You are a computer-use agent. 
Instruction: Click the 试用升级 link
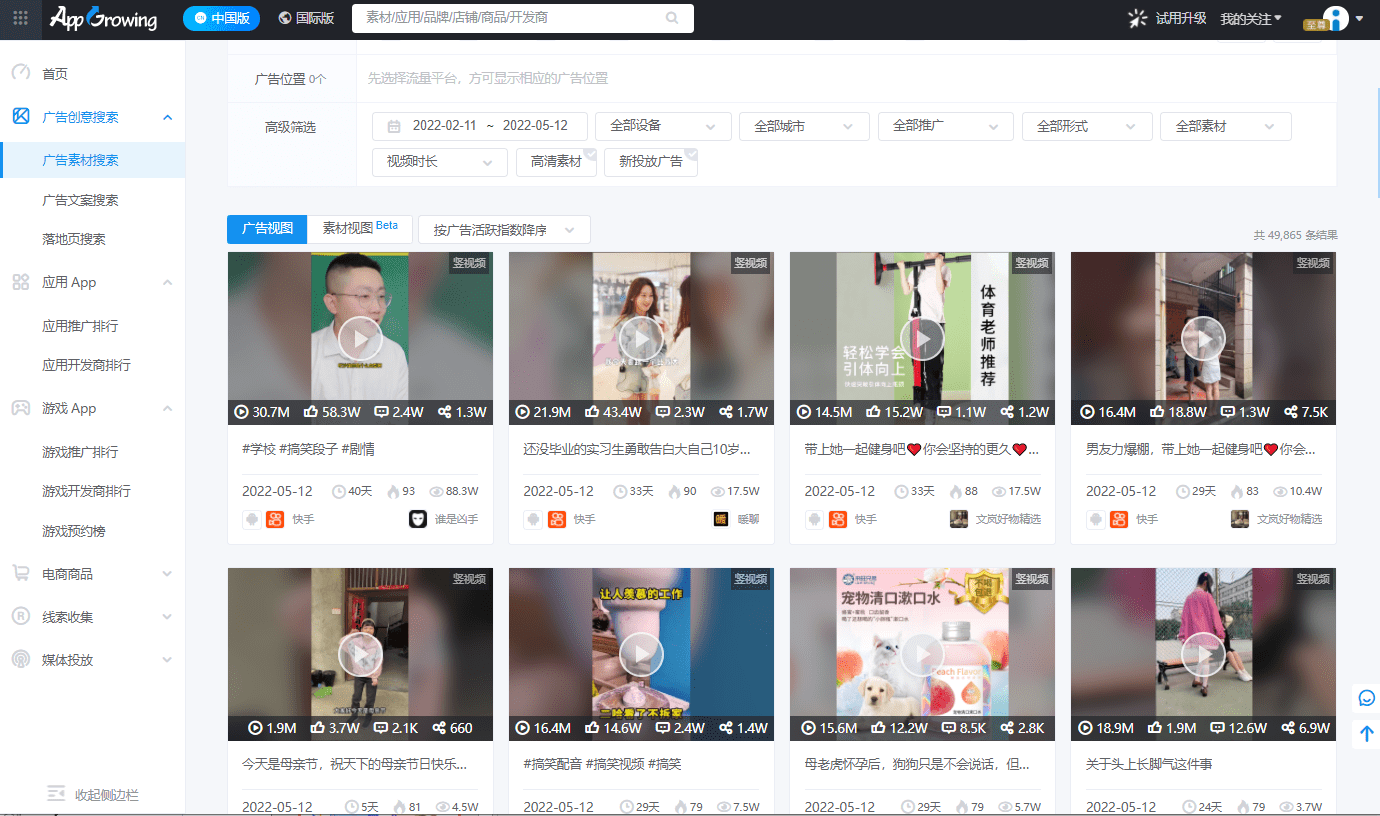pos(1167,18)
